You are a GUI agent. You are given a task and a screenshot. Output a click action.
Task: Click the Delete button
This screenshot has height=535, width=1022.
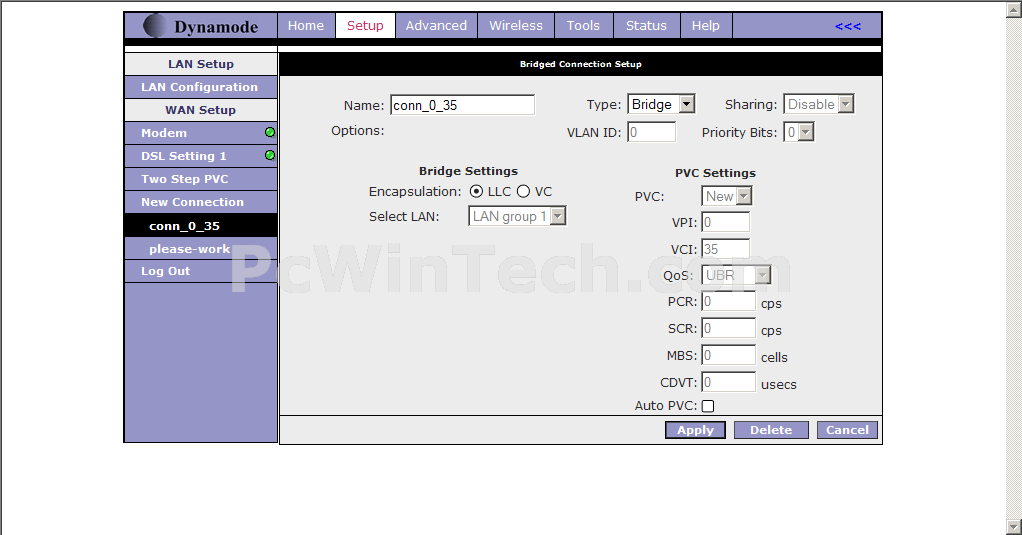pos(771,430)
